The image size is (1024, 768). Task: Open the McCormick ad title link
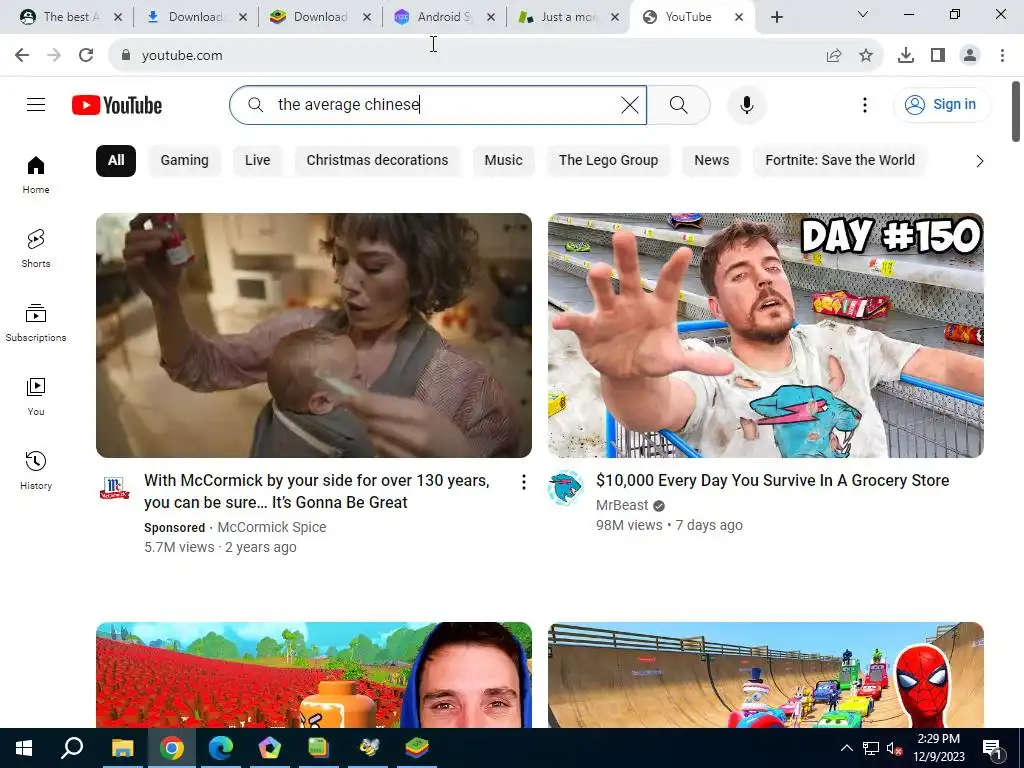pos(317,491)
